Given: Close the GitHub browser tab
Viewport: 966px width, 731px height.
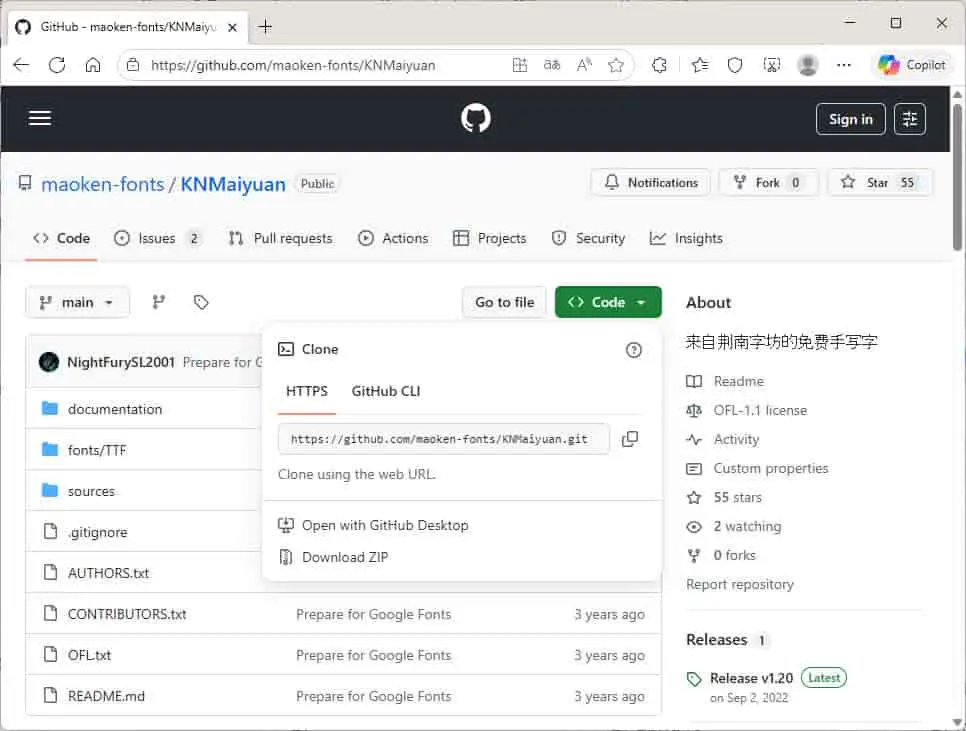Looking at the screenshot, I should (x=232, y=27).
